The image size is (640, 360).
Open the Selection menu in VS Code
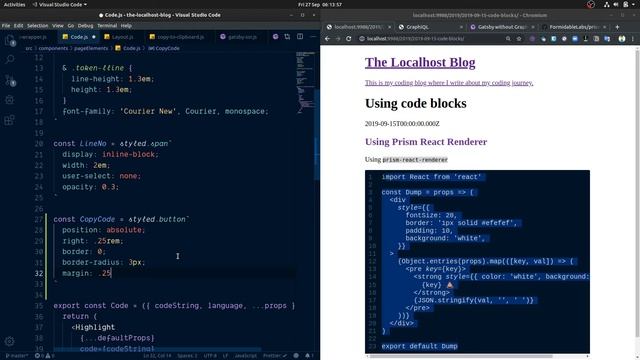(38, 26)
